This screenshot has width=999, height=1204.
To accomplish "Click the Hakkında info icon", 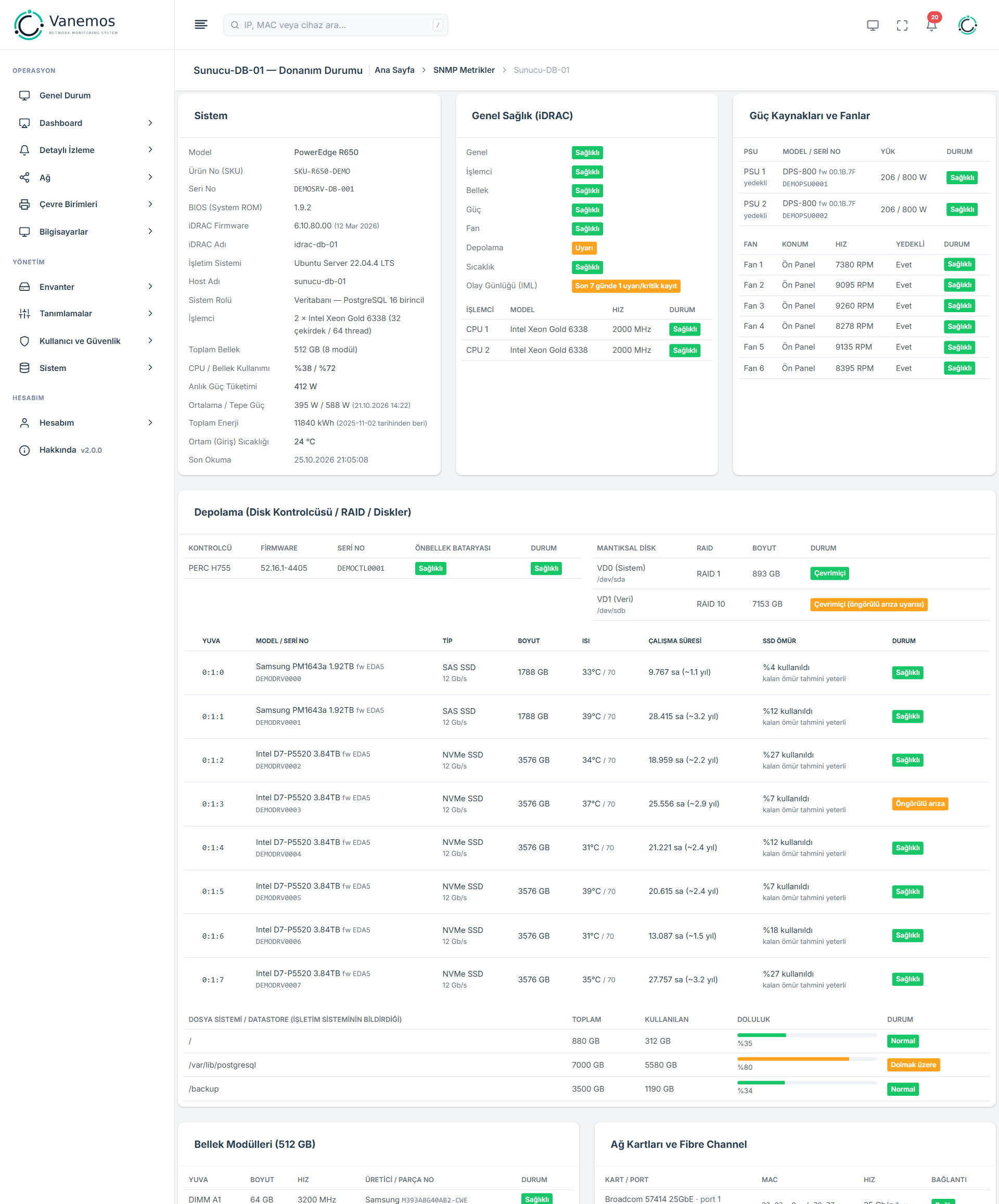I will click(x=24, y=451).
